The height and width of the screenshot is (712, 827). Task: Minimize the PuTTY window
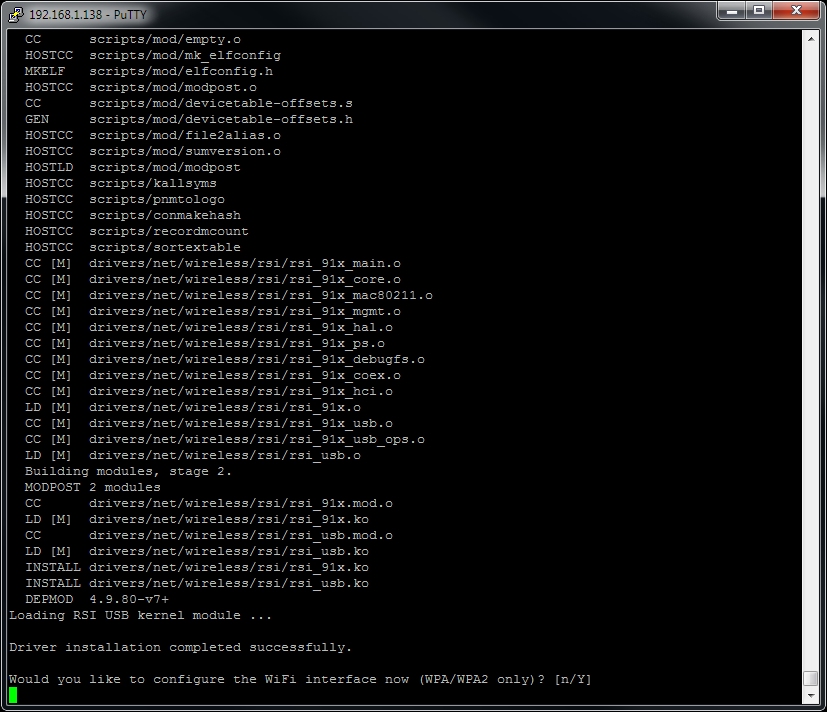point(732,11)
